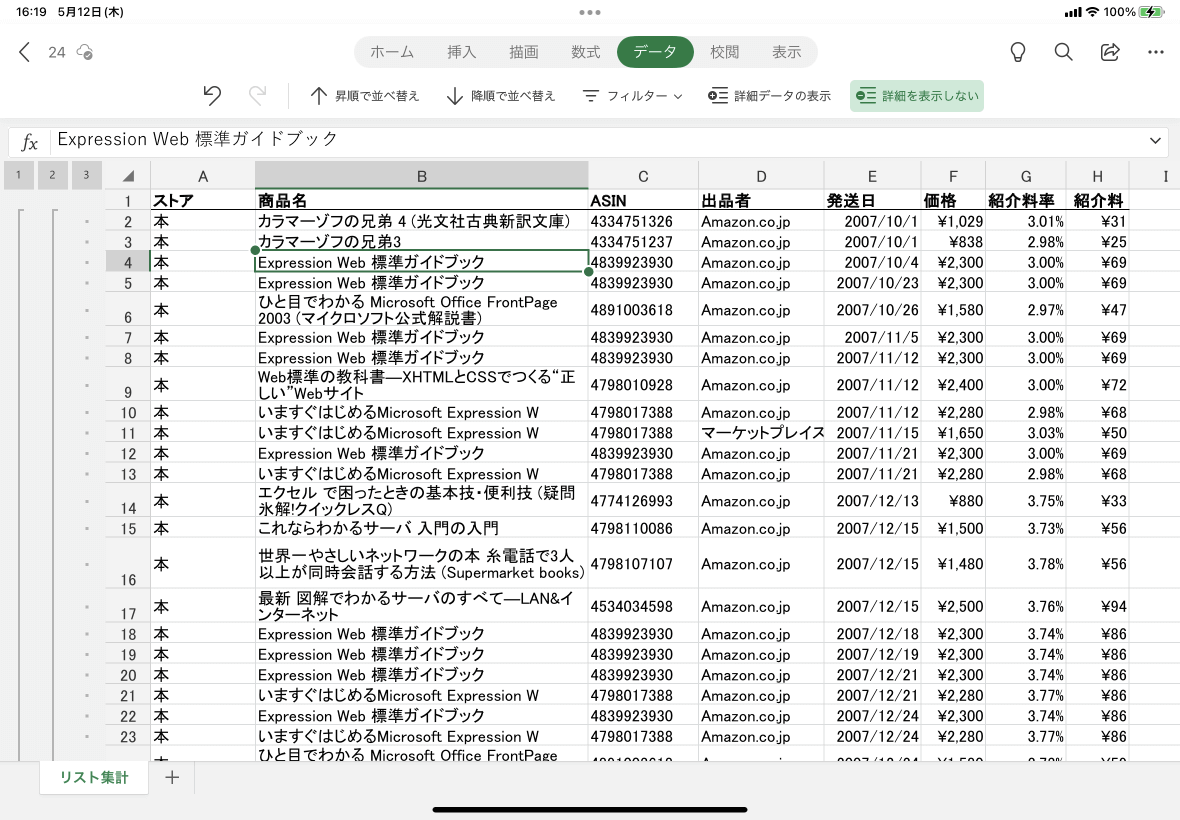Switch to the ホーム tab
The height and width of the screenshot is (820, 1180).
point(392,52)
